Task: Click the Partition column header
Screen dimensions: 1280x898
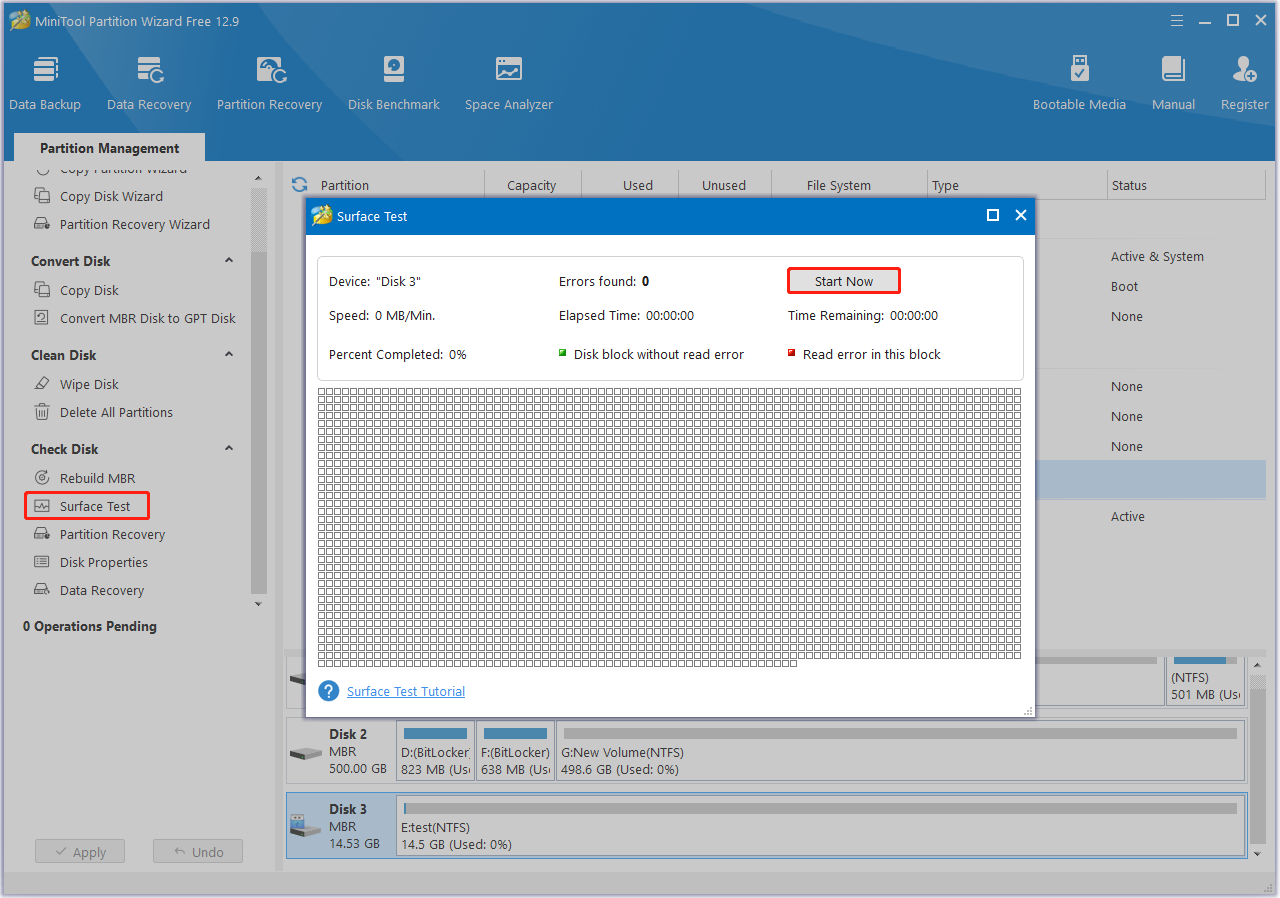Action: [345, 185]
